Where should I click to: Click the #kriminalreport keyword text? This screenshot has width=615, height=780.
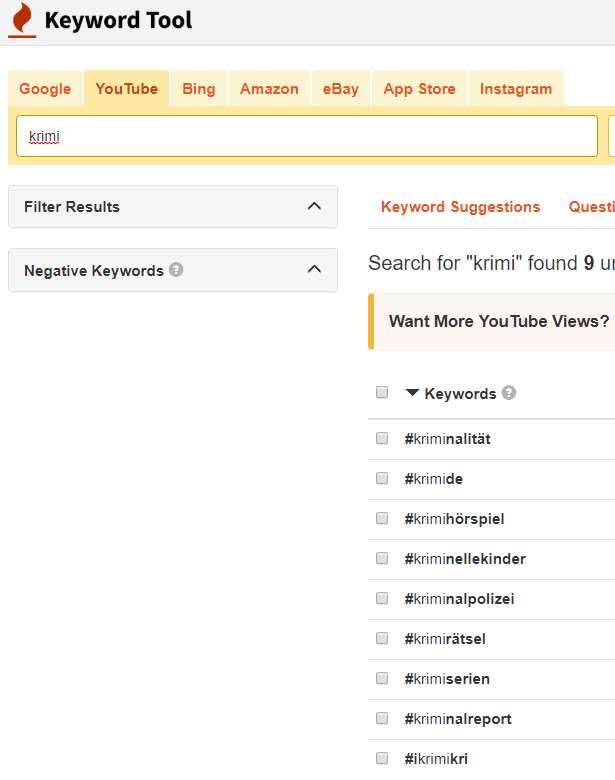coord(458,719)
